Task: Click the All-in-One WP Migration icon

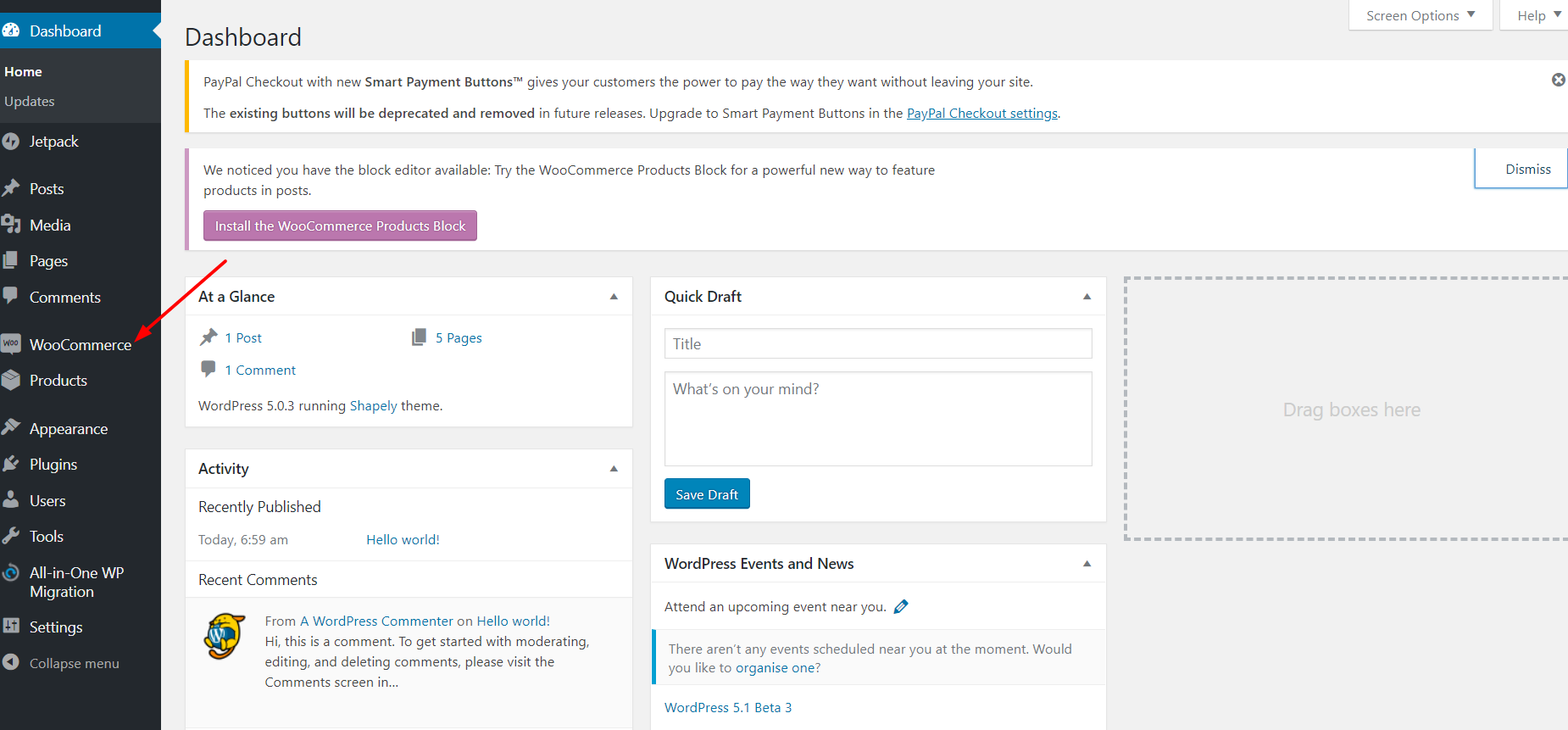Action: click(10, 573)
